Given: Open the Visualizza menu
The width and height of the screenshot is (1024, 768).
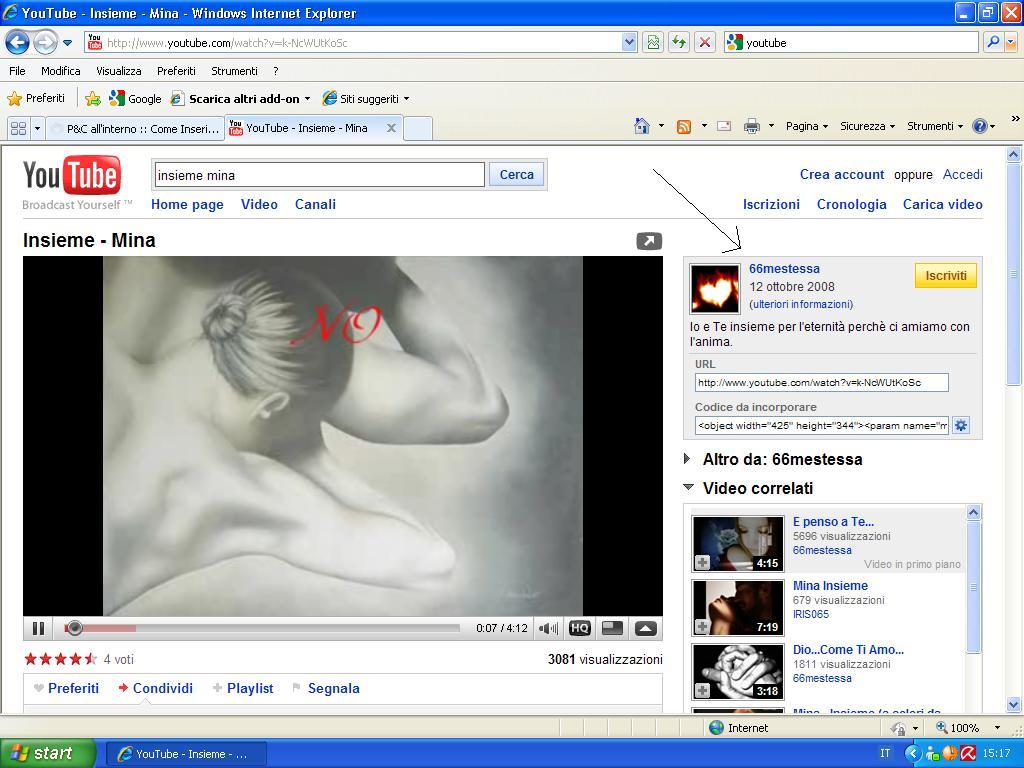Looking at the screenshot, I should [119, 71].
